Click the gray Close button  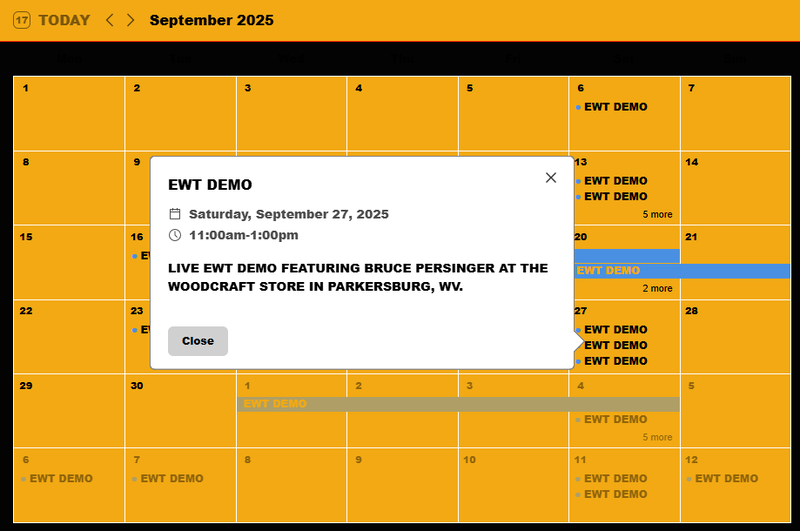click(x=198, y=341)
